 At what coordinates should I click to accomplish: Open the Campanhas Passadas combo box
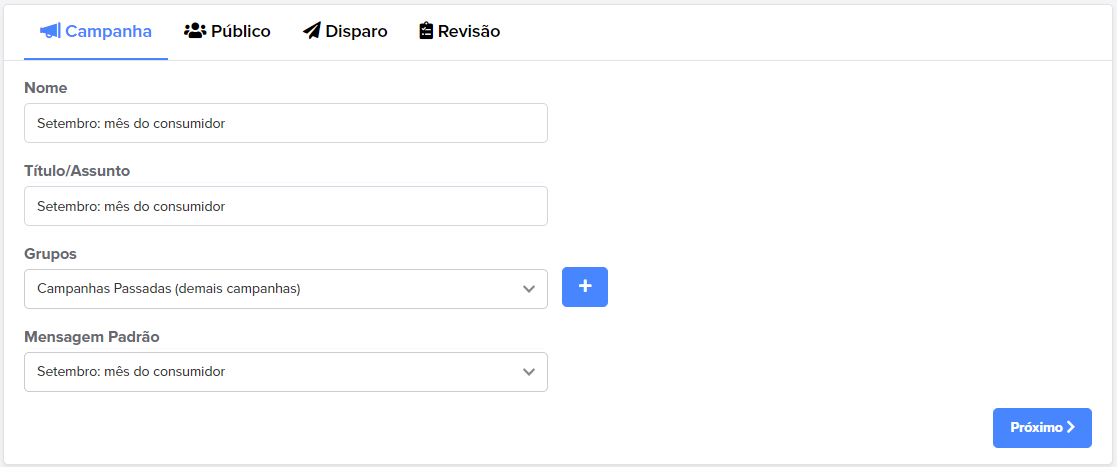pyautogui.click(x=286, y=289)
